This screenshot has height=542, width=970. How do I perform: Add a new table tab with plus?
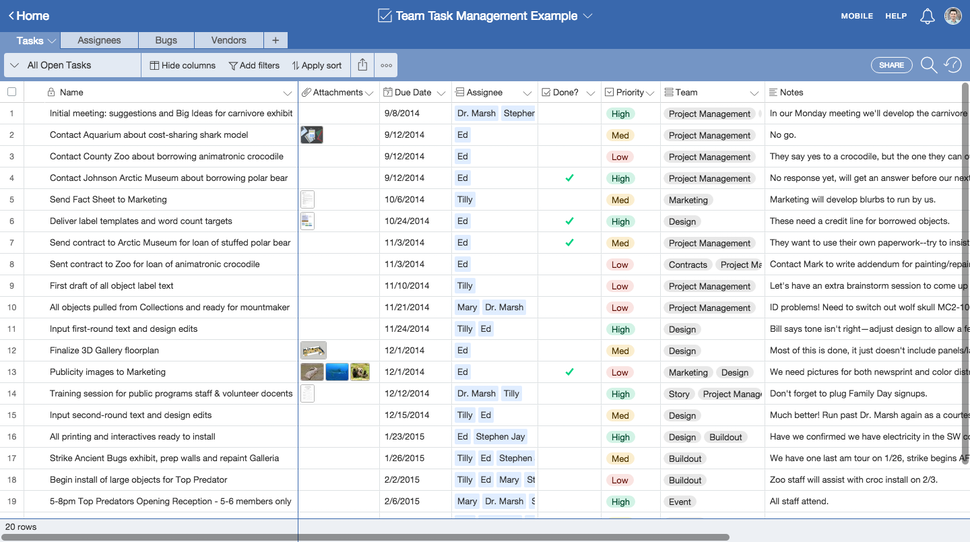(275, 40)
